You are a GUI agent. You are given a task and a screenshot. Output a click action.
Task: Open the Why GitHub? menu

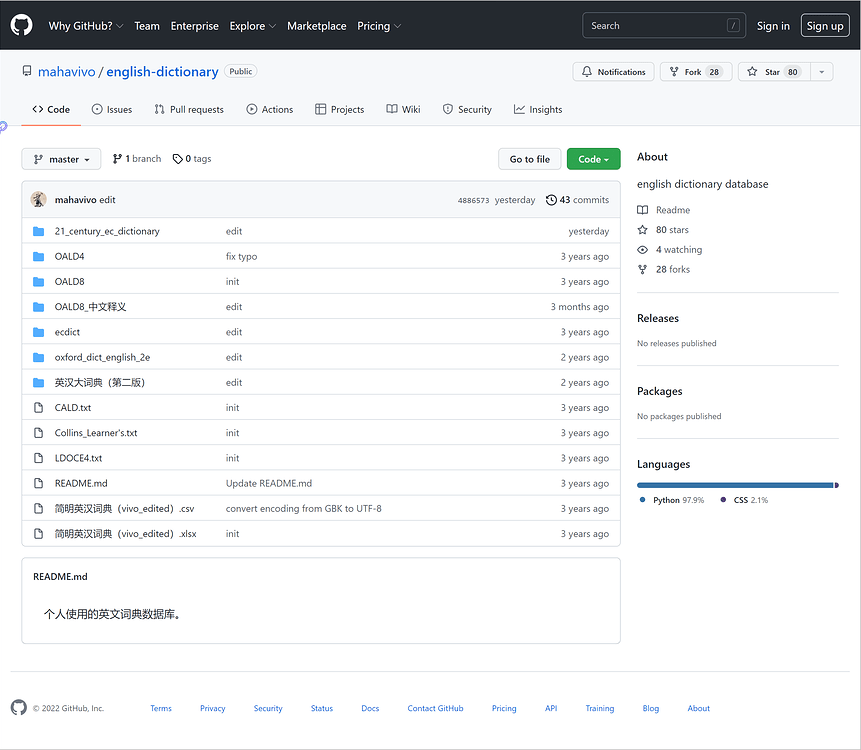pyautogui.click(x=86, y=26)
